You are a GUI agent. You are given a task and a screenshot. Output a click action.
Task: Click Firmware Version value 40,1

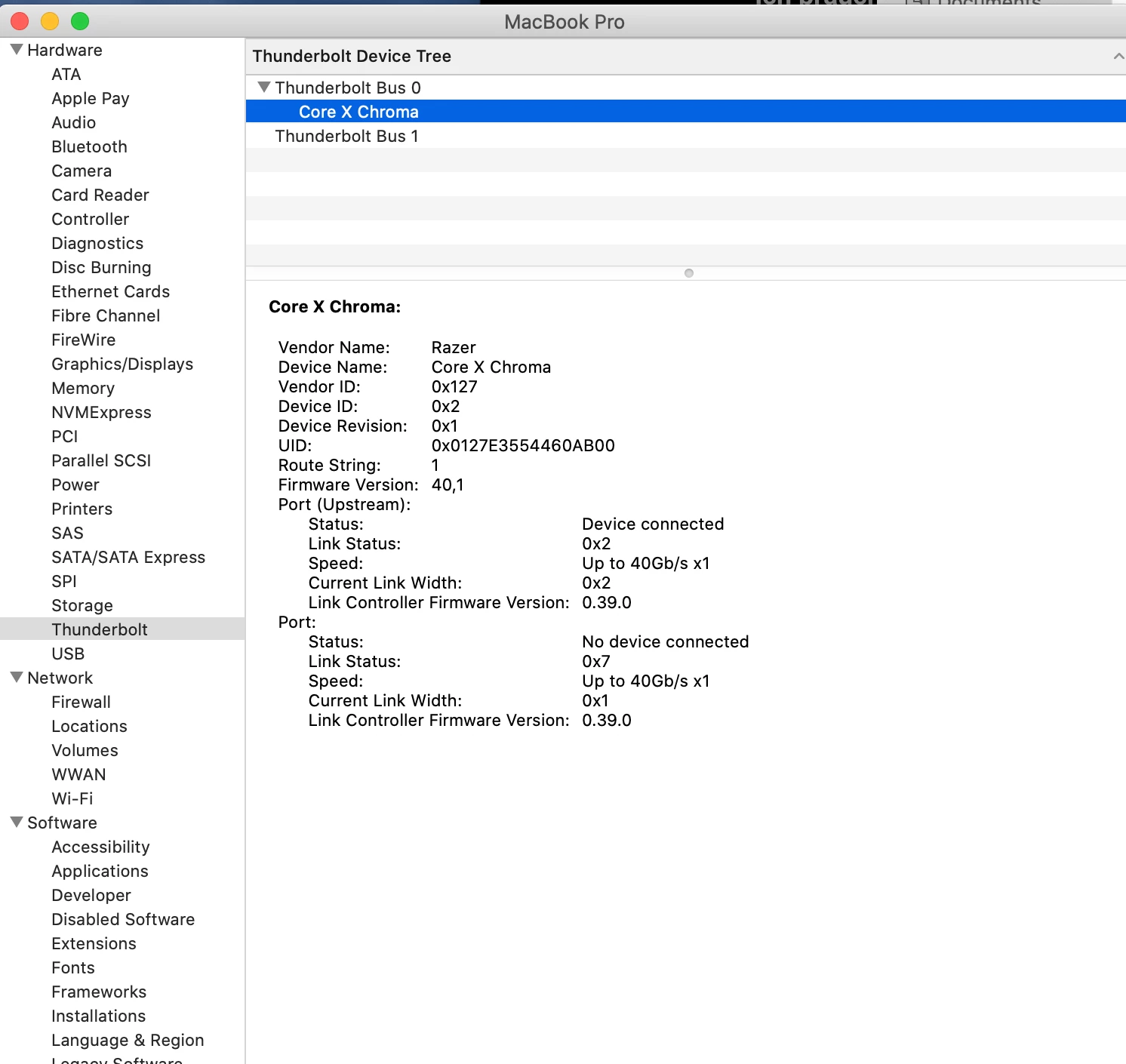(x=448, y=484)
